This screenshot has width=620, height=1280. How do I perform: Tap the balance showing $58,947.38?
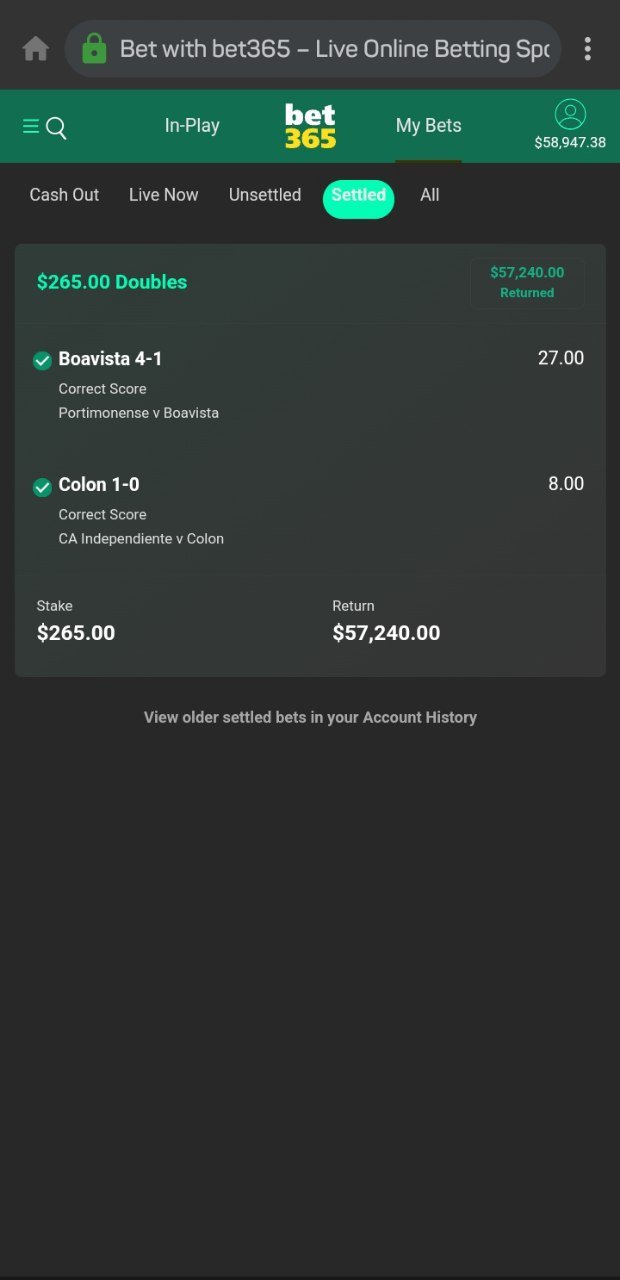point(570,141)
